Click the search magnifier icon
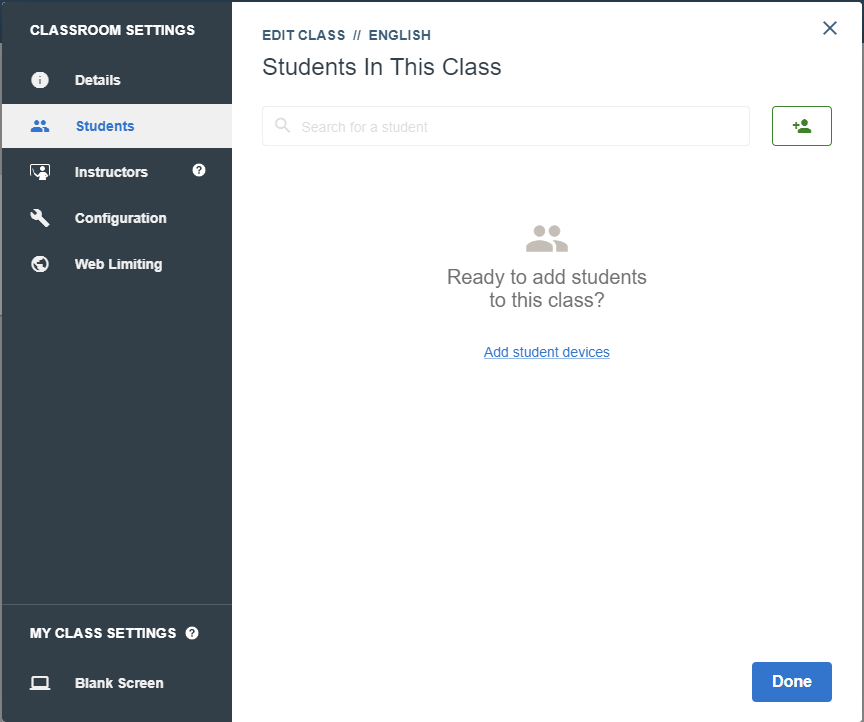 [283, 126]
